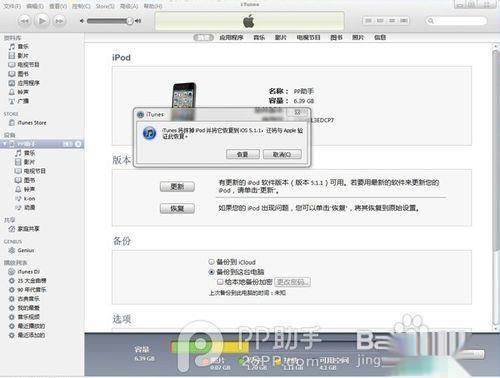Click the 更新 update button
The width and height of the screenshot is (500, 378).
coord(177,186)
